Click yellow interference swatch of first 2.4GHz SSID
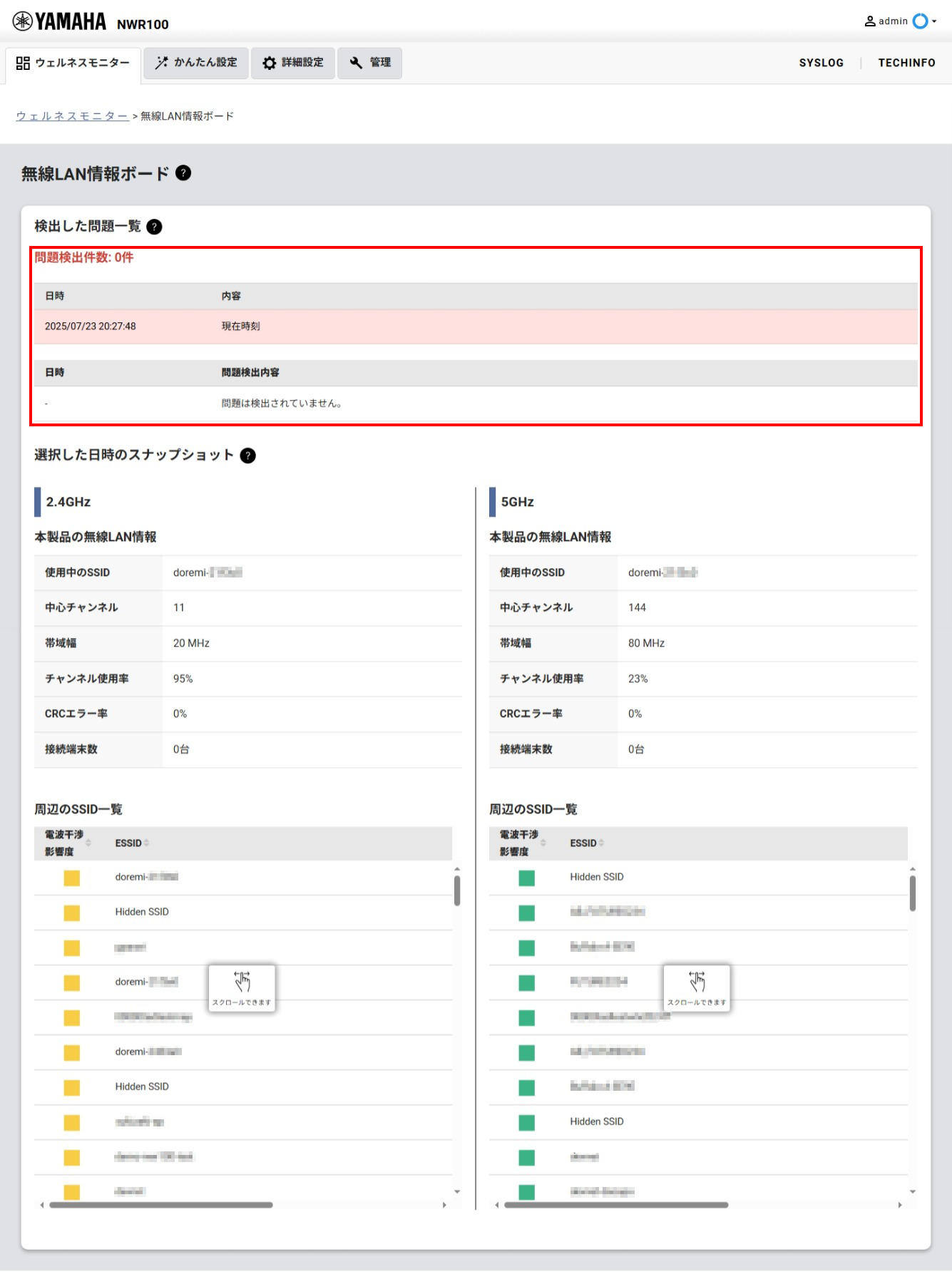The height and width of the screenshot is (1274, 952). [x=72, y=878]
